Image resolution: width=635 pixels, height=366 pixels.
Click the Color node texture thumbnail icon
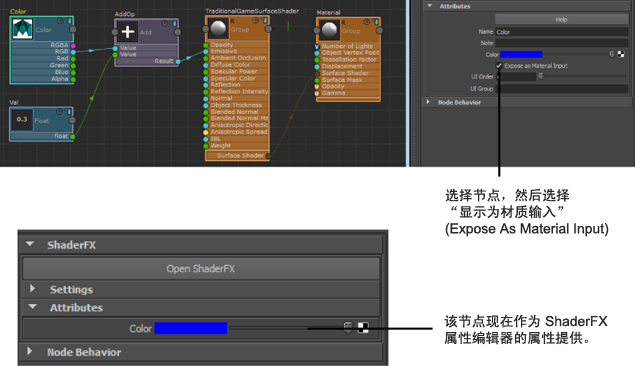pyautogui.click(x=23, y=29)
